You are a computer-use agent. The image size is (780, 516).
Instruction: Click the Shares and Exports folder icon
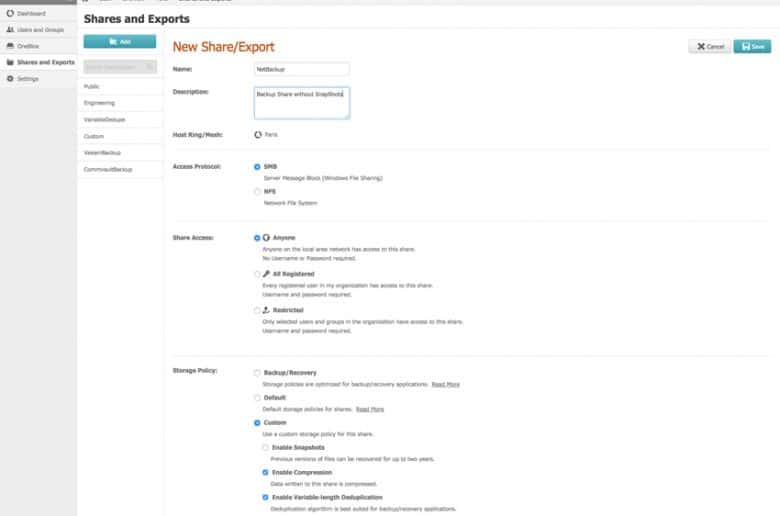(x=10, y=62)
